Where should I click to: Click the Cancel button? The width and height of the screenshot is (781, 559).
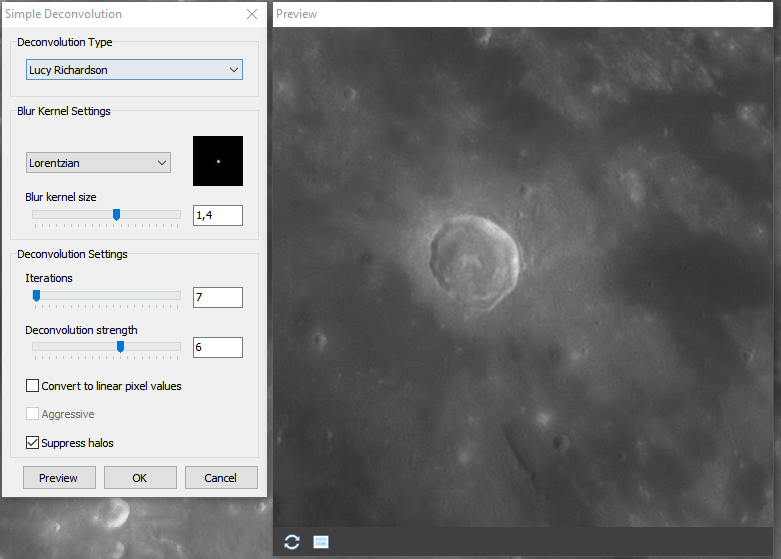(x=221, y=478)
